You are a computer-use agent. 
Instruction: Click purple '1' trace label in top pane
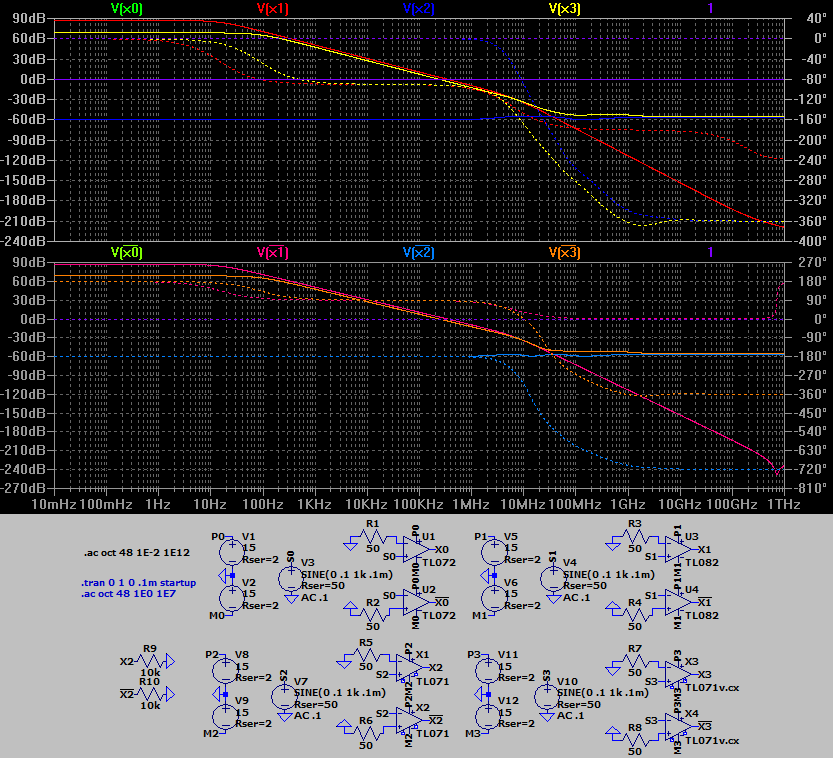[710, 8]
